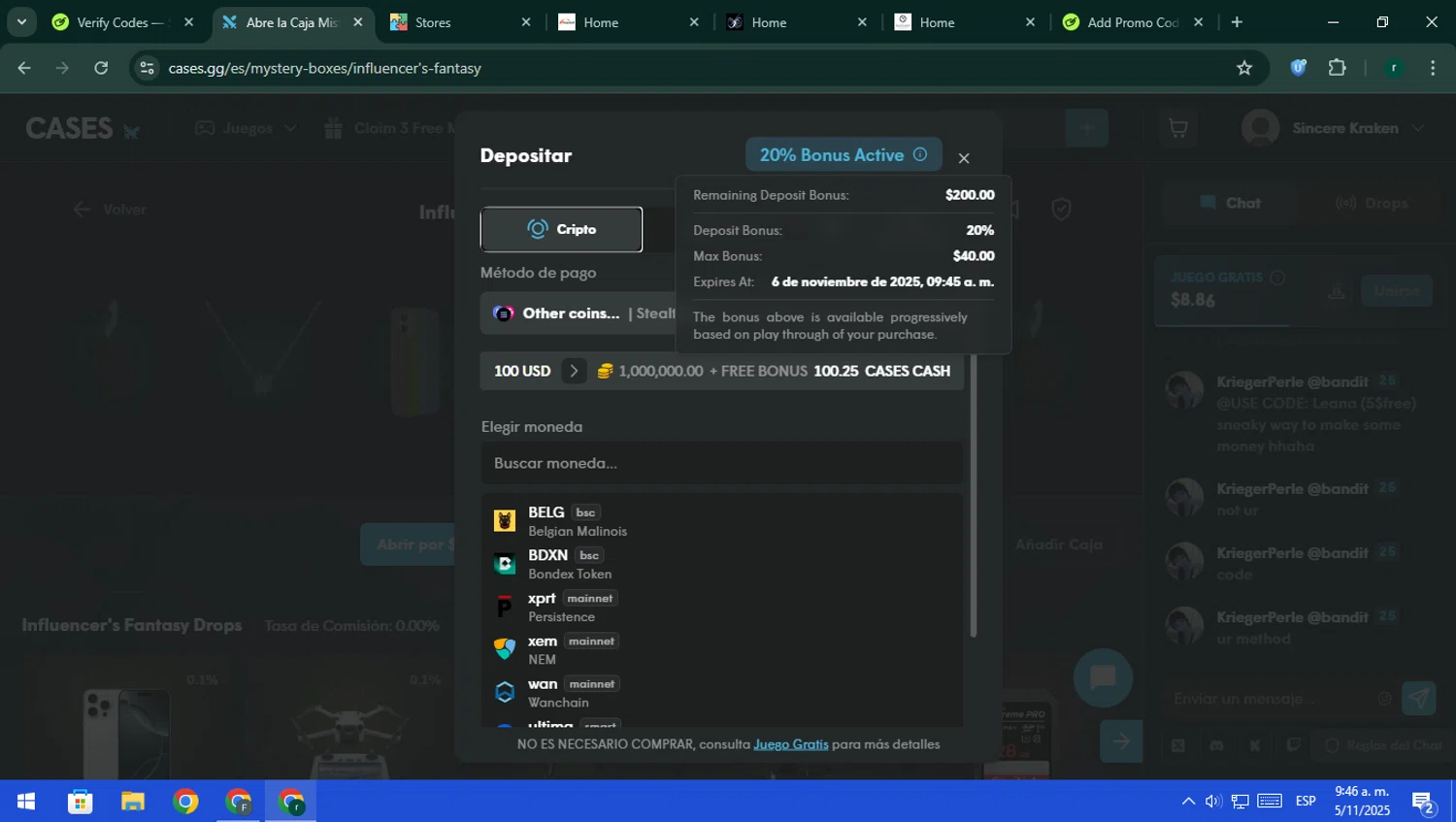Click the plus deposit button in header

1086,128
